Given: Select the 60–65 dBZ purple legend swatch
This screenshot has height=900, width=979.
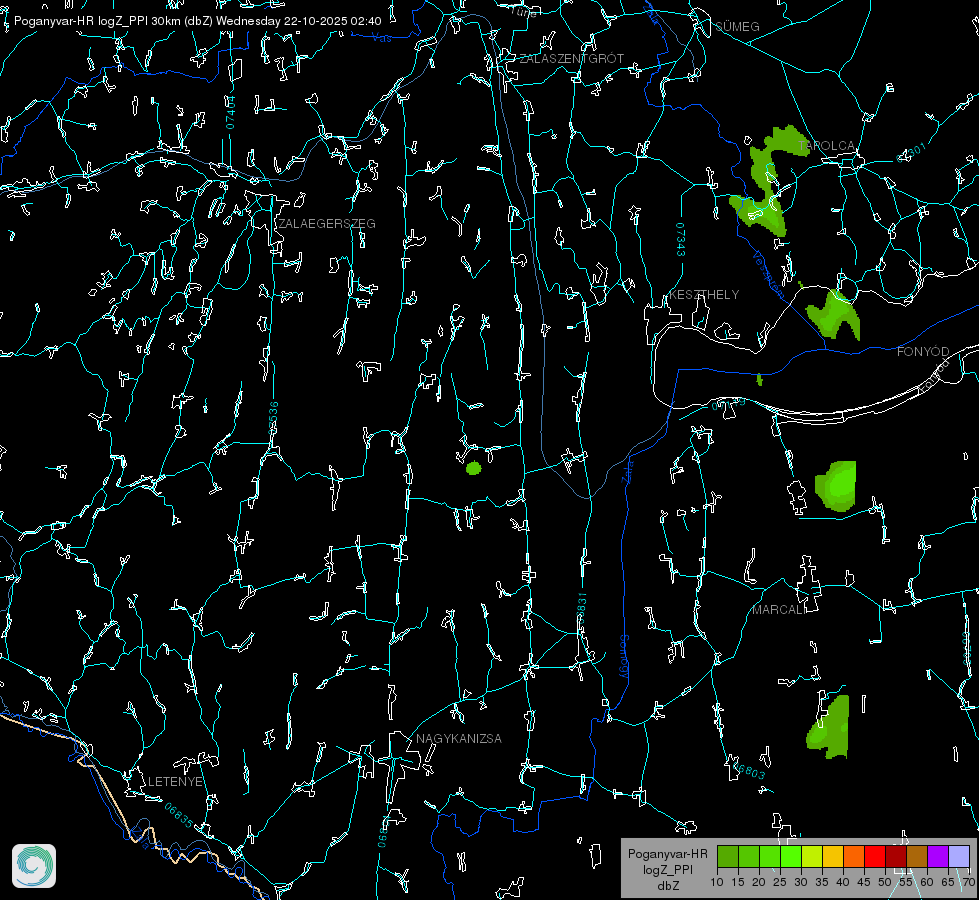Looking at the screenshot, I should (938, 856).
